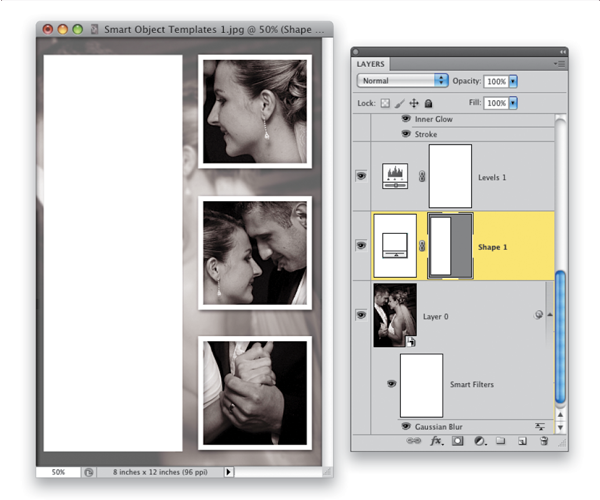Add a layer mask
Image resolution: width=600 pixels, height=500 pixels.
(458, 441)
